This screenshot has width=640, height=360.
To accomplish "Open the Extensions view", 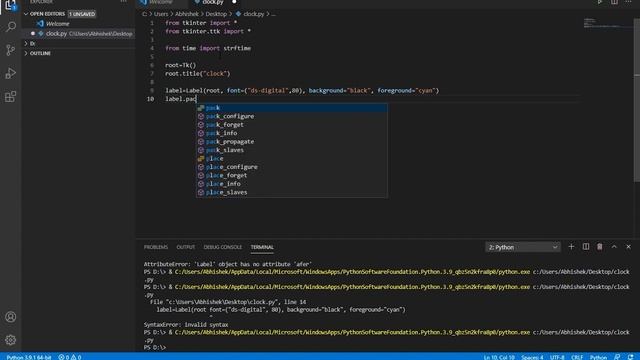I will [x=11, y=97].
